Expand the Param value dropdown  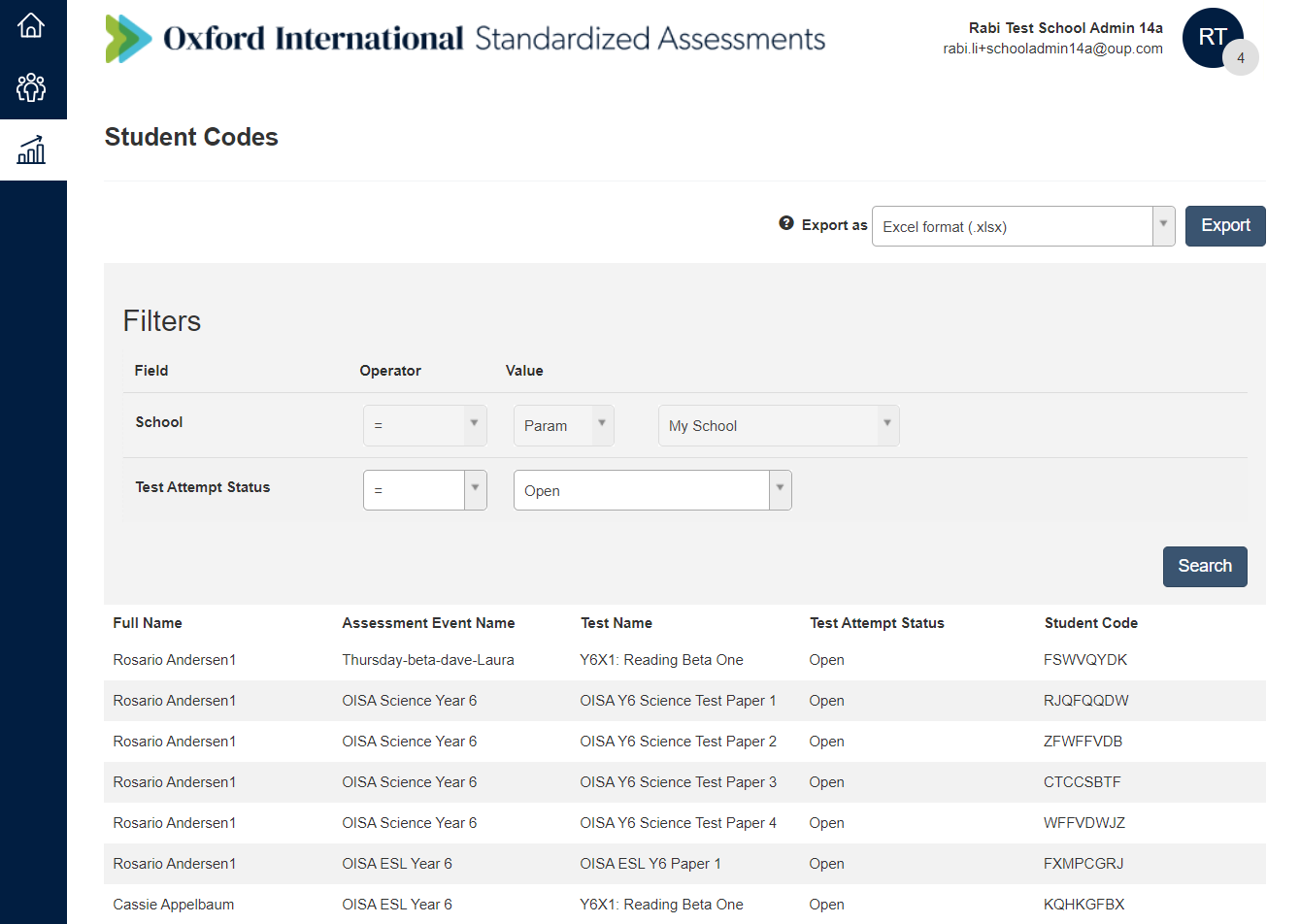602,425
